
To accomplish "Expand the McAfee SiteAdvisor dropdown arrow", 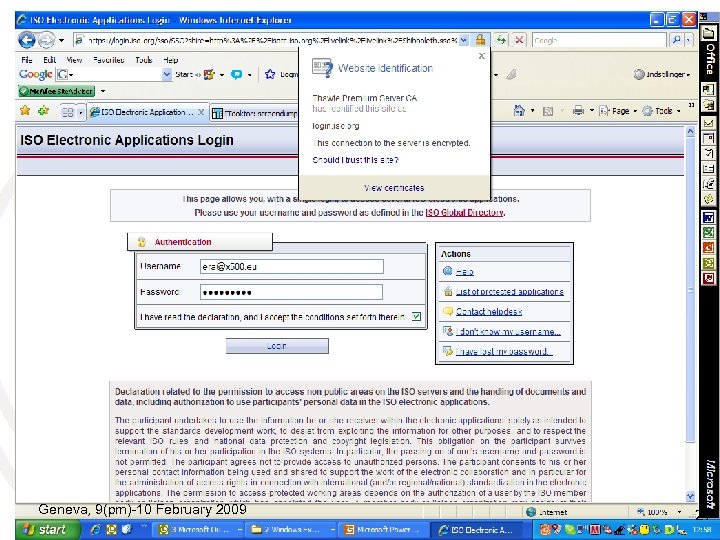I will click(103, 91).
